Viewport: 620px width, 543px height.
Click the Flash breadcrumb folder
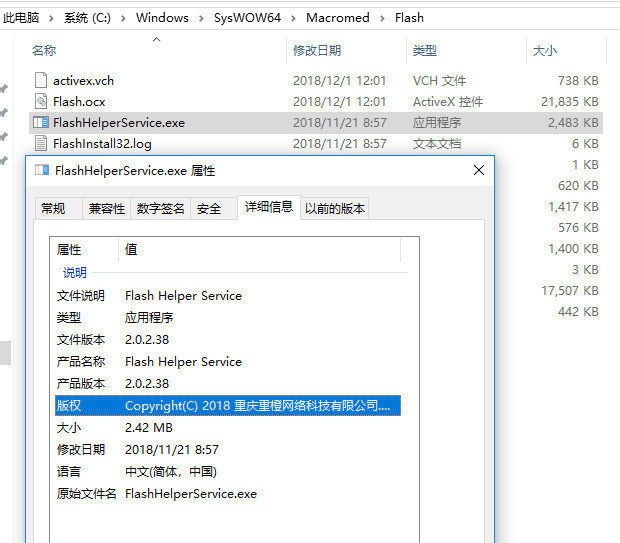[x=409, y=18]
